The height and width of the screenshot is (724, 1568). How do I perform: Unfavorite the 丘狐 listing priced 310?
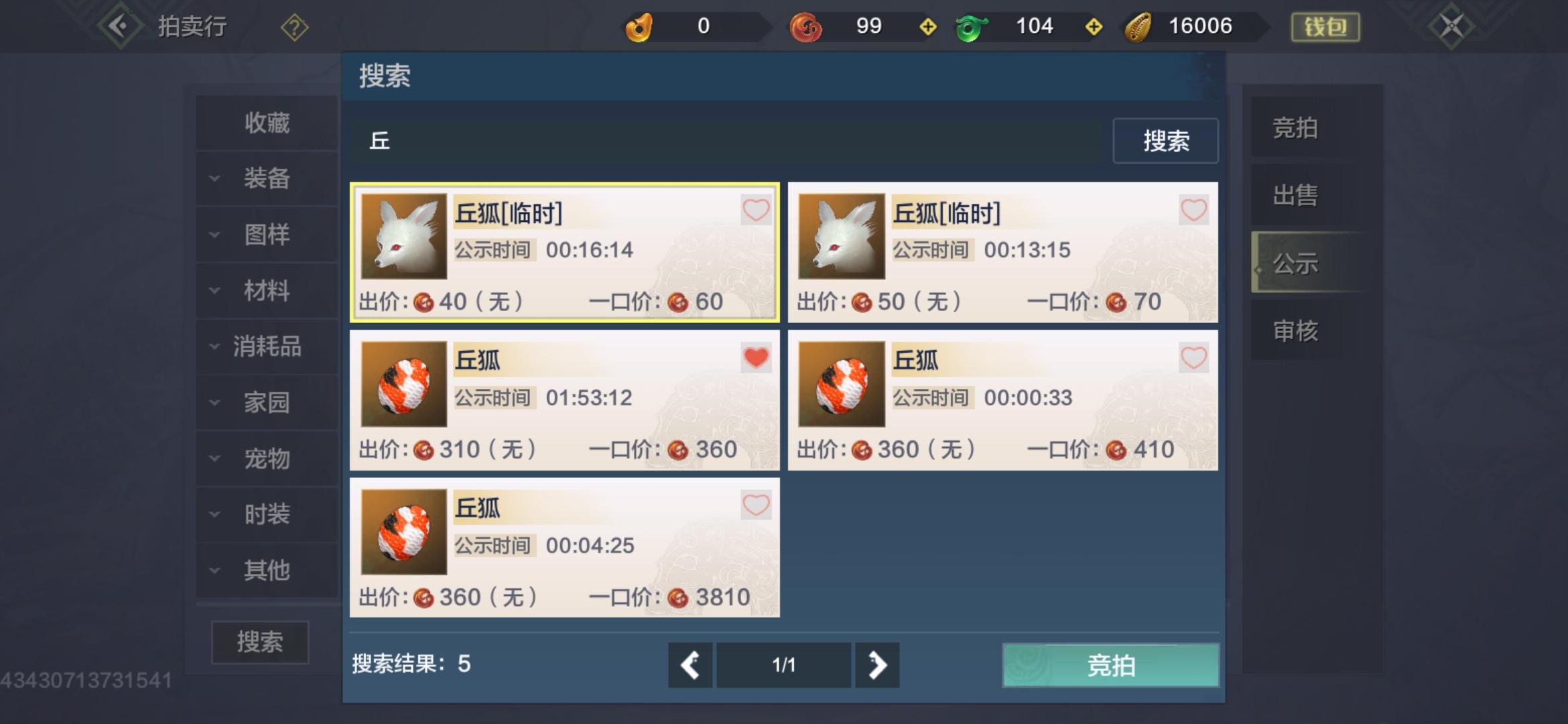(756, 358)
